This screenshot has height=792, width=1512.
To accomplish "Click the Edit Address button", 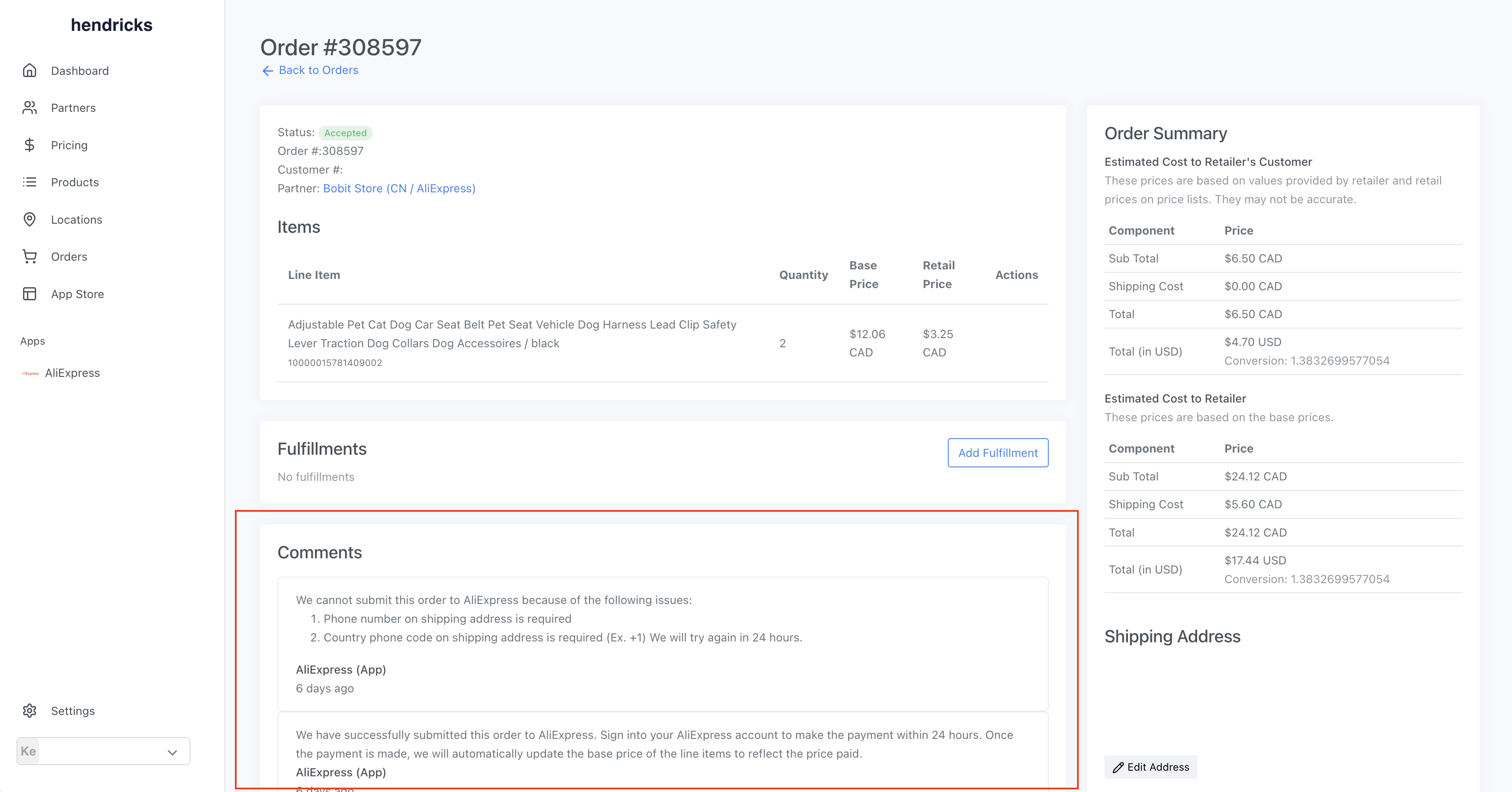I will click(x=1151, y=767).
